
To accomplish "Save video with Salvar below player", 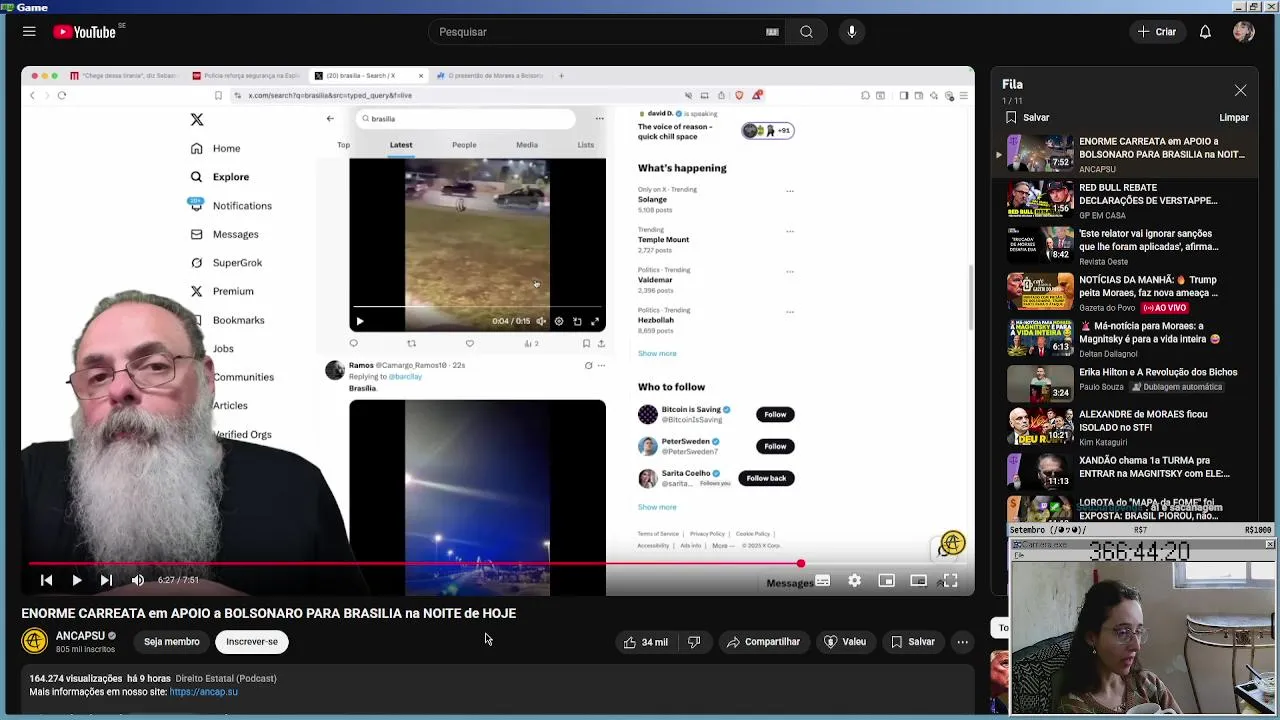I will [x=912, y=642].
